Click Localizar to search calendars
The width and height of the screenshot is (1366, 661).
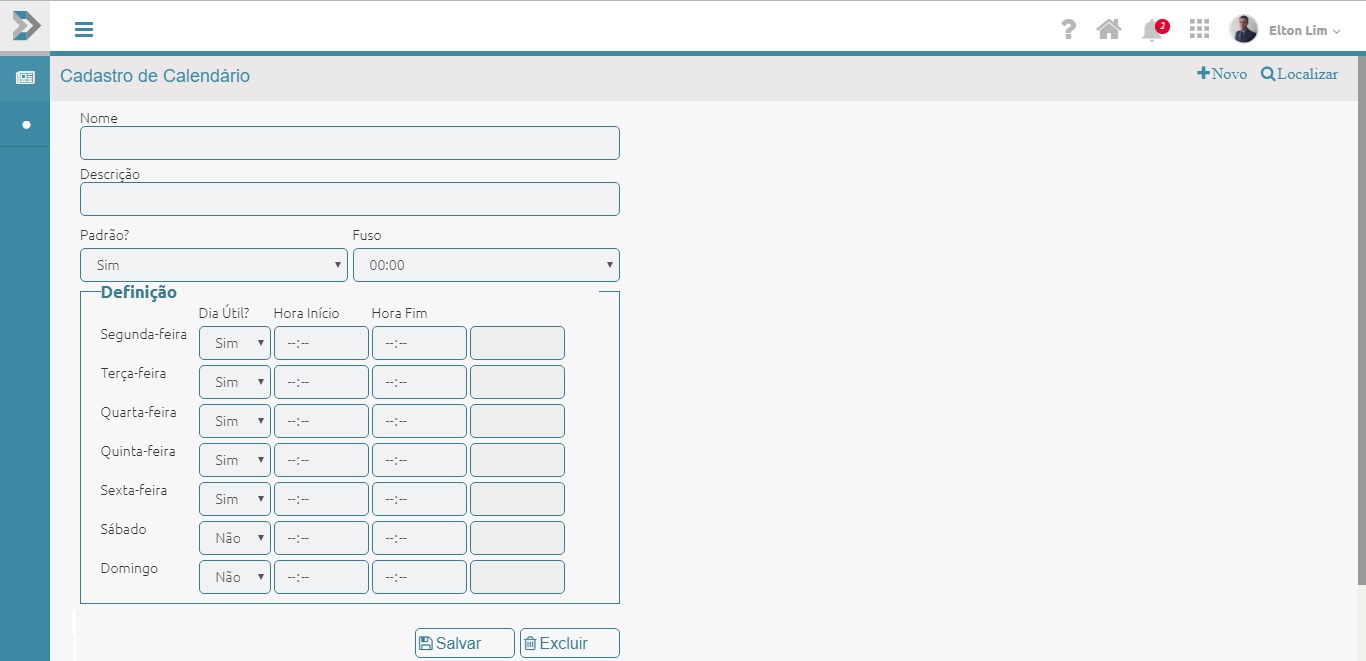1299,74
